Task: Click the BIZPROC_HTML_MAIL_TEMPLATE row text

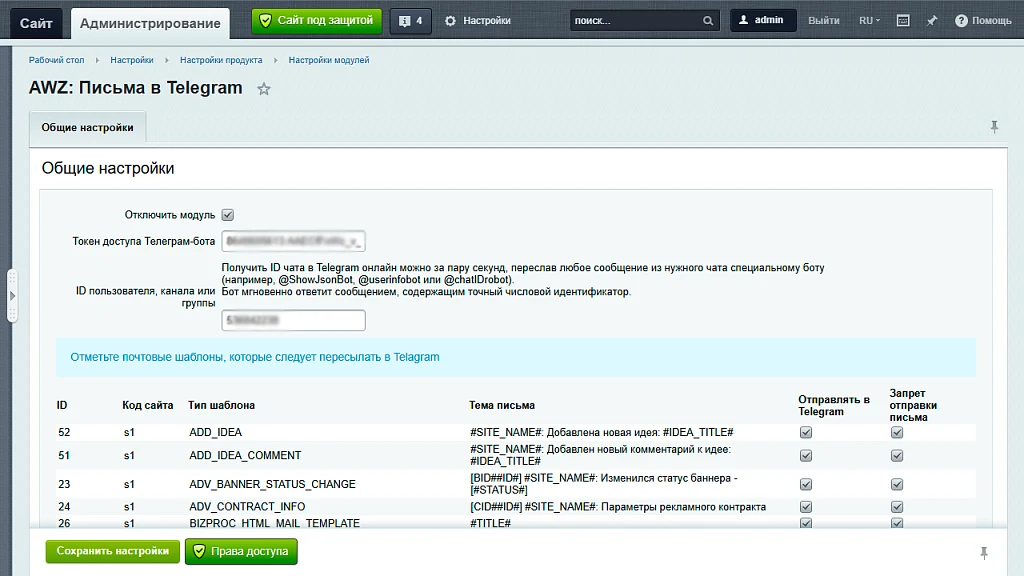Action: [274, 523]
